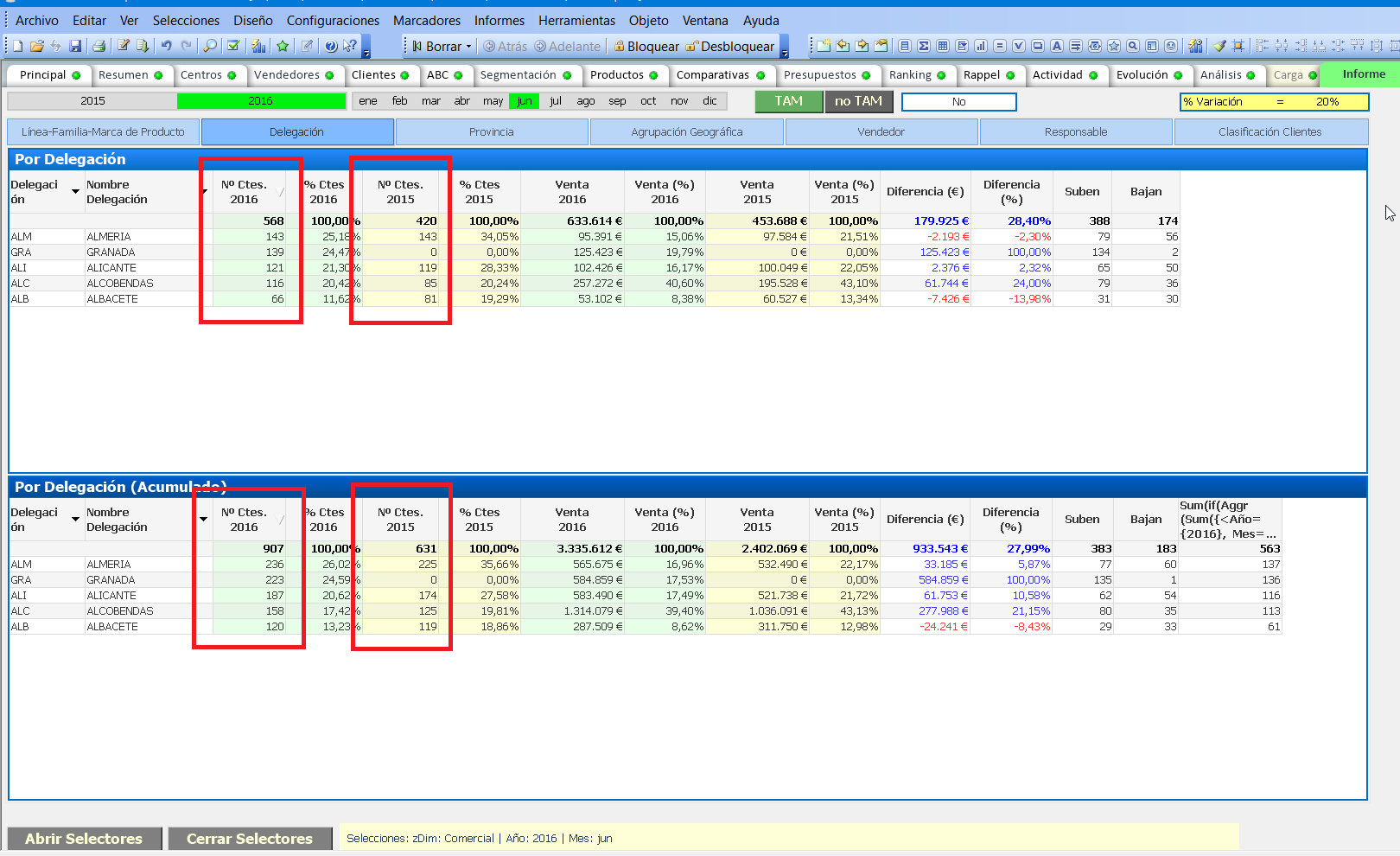
Task: Open the Informe sheet tab
Action: click(1363, 74)
